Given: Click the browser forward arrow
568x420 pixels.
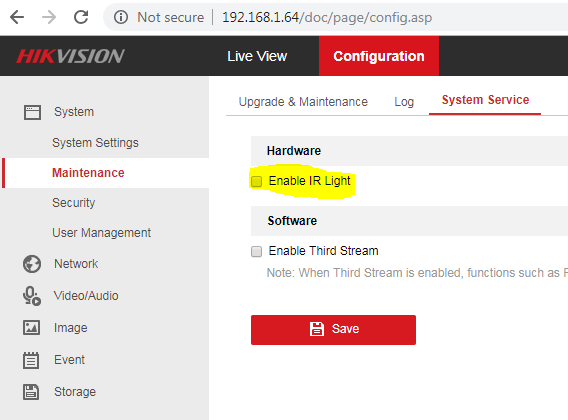Looking at the screenshot, I should [49, 17].
